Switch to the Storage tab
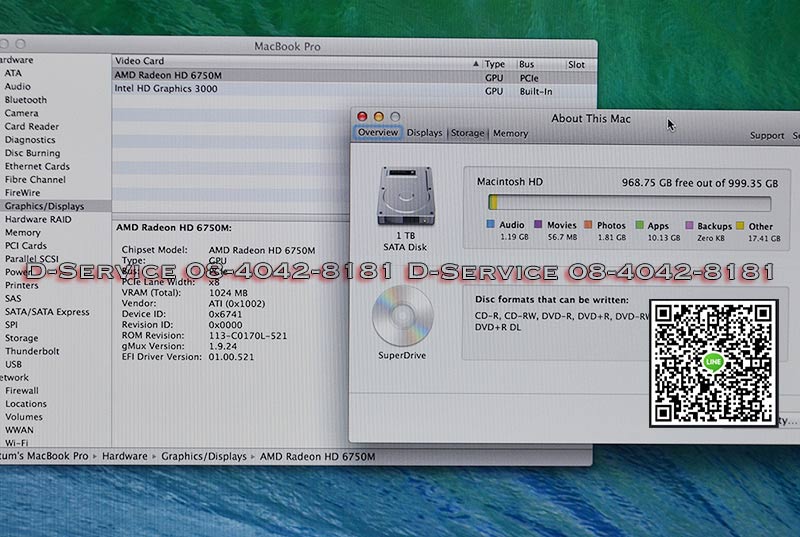800x537 pixels. (467, 133)
